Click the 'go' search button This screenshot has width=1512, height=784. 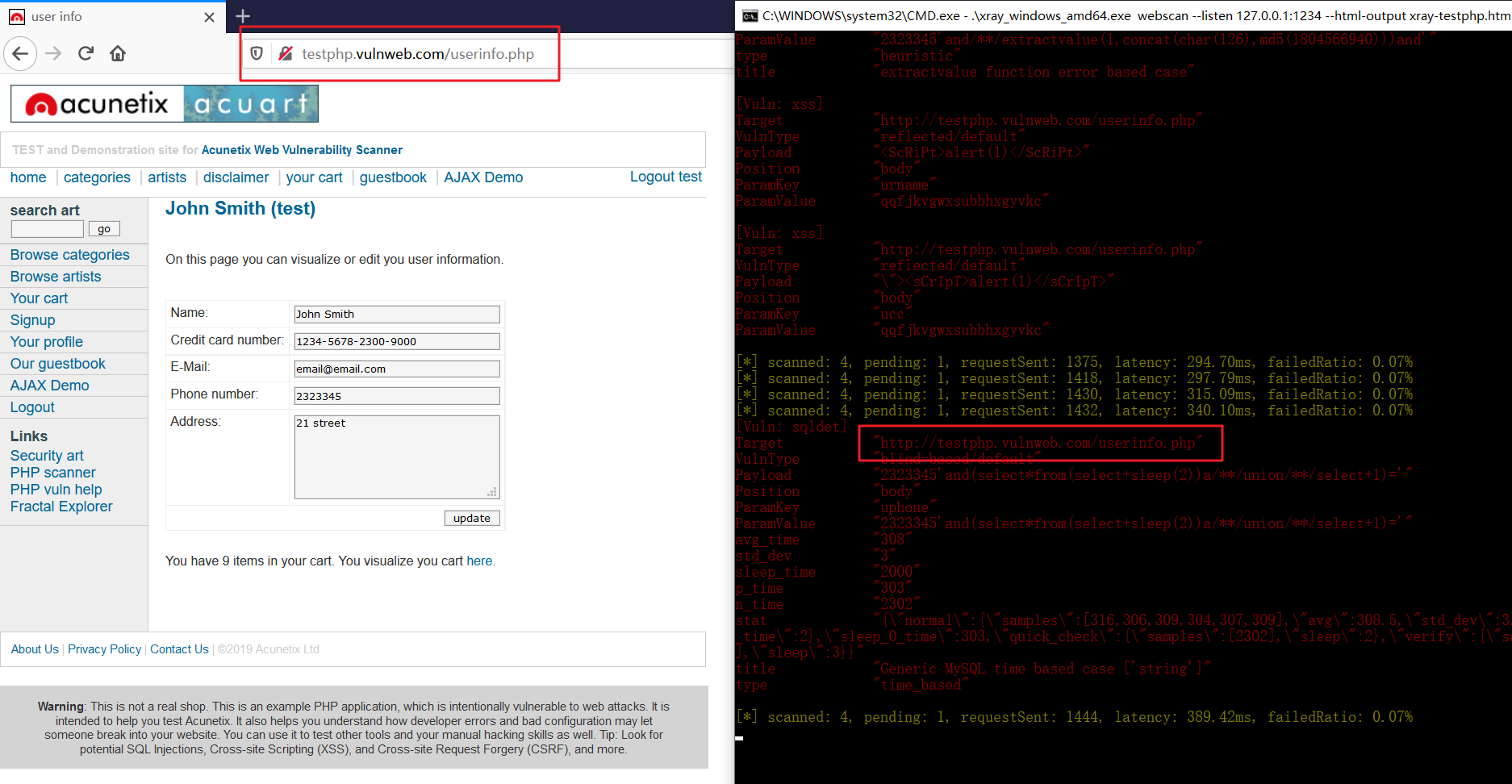click(x=104, y=229)
